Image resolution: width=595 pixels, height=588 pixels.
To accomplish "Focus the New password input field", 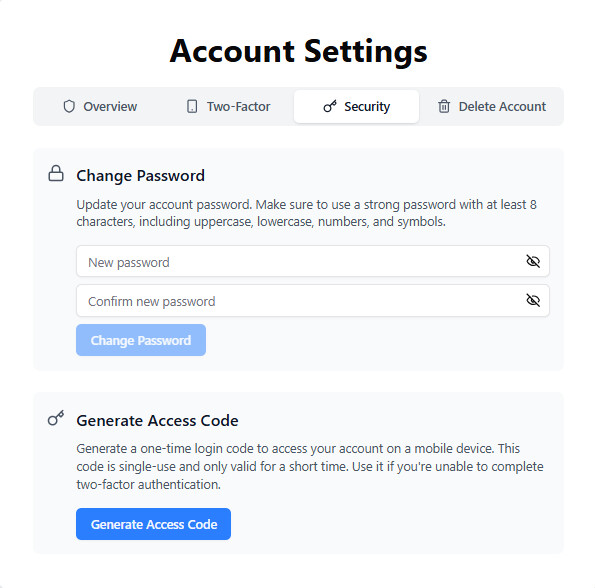I will (x=313, y=261).
